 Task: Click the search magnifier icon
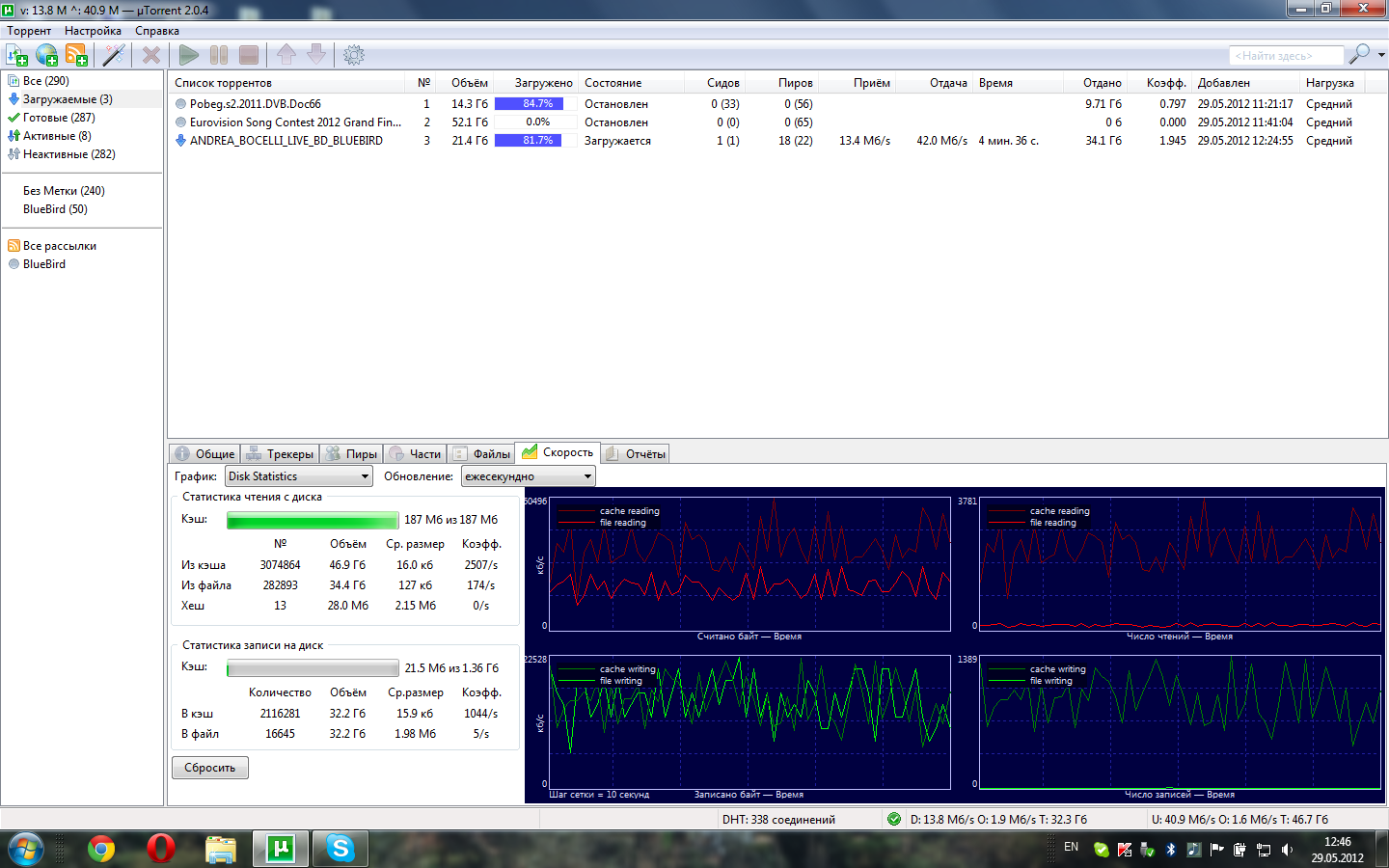[x=1359, y=55]
